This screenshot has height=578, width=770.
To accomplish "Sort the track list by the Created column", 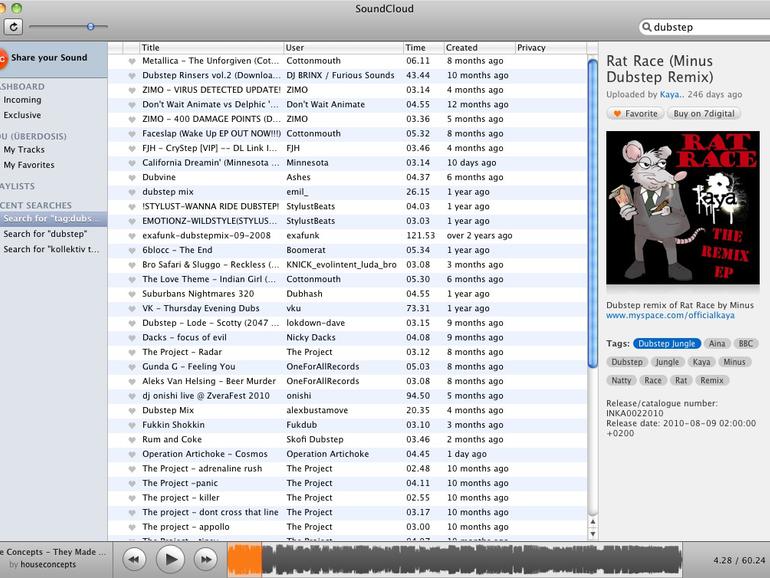I will point(479,48).
